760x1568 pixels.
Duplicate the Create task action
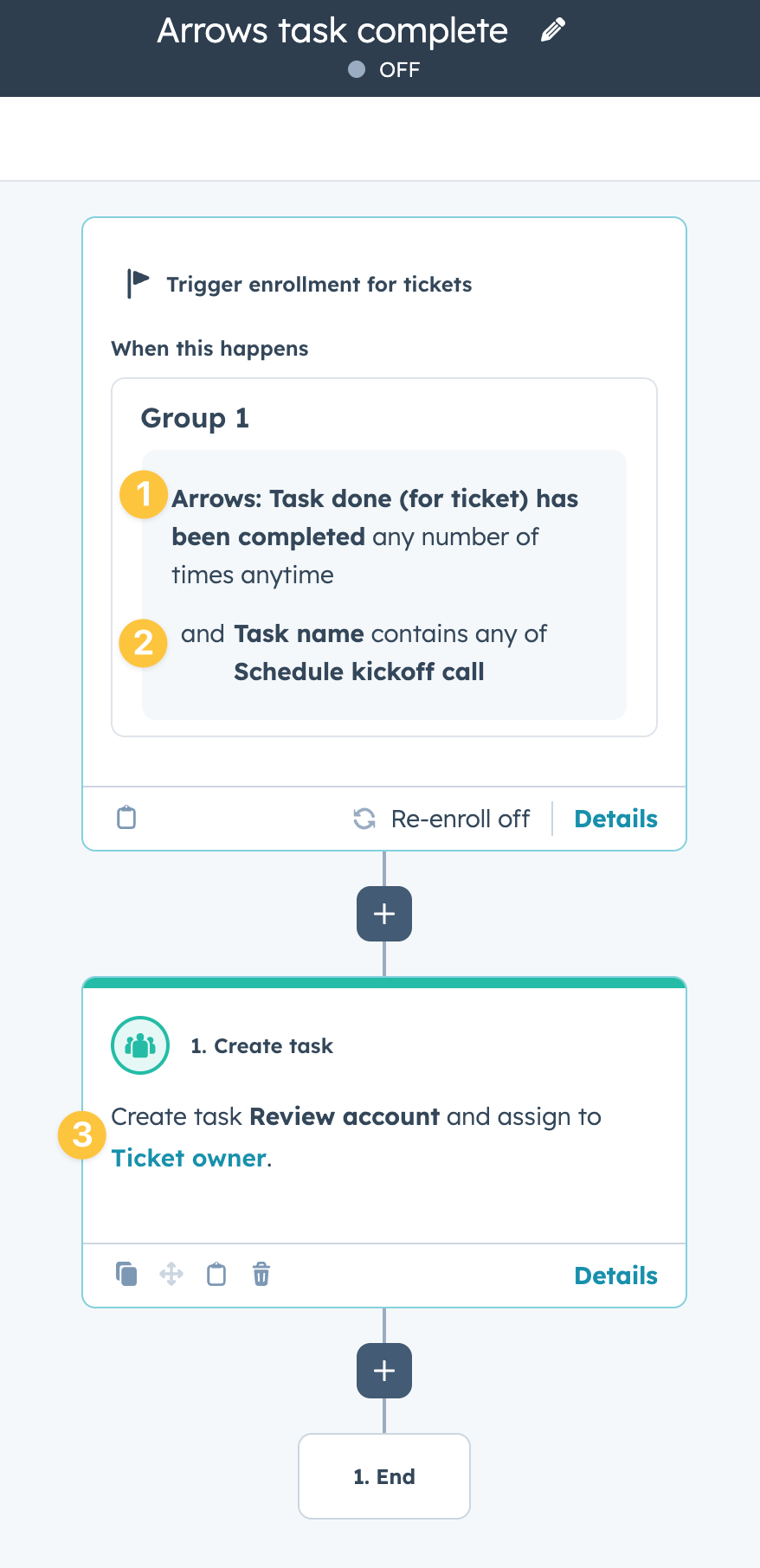(x=126, y=1274)
